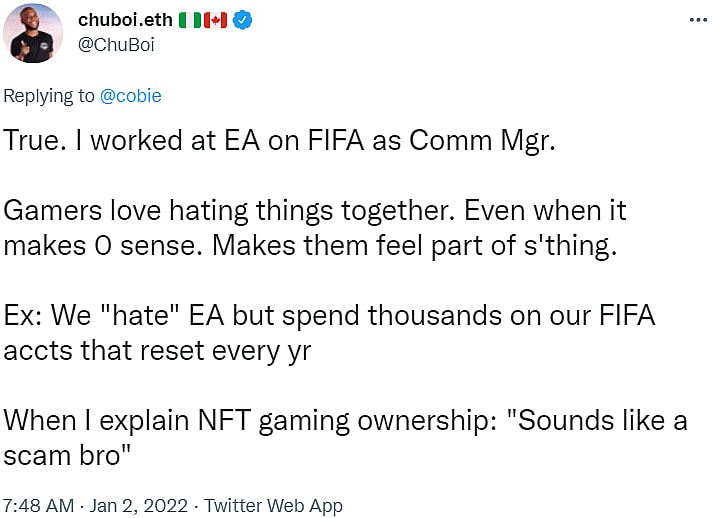
Task: Click the line "makes 0 sense"
Action: [x=310, y=246]
